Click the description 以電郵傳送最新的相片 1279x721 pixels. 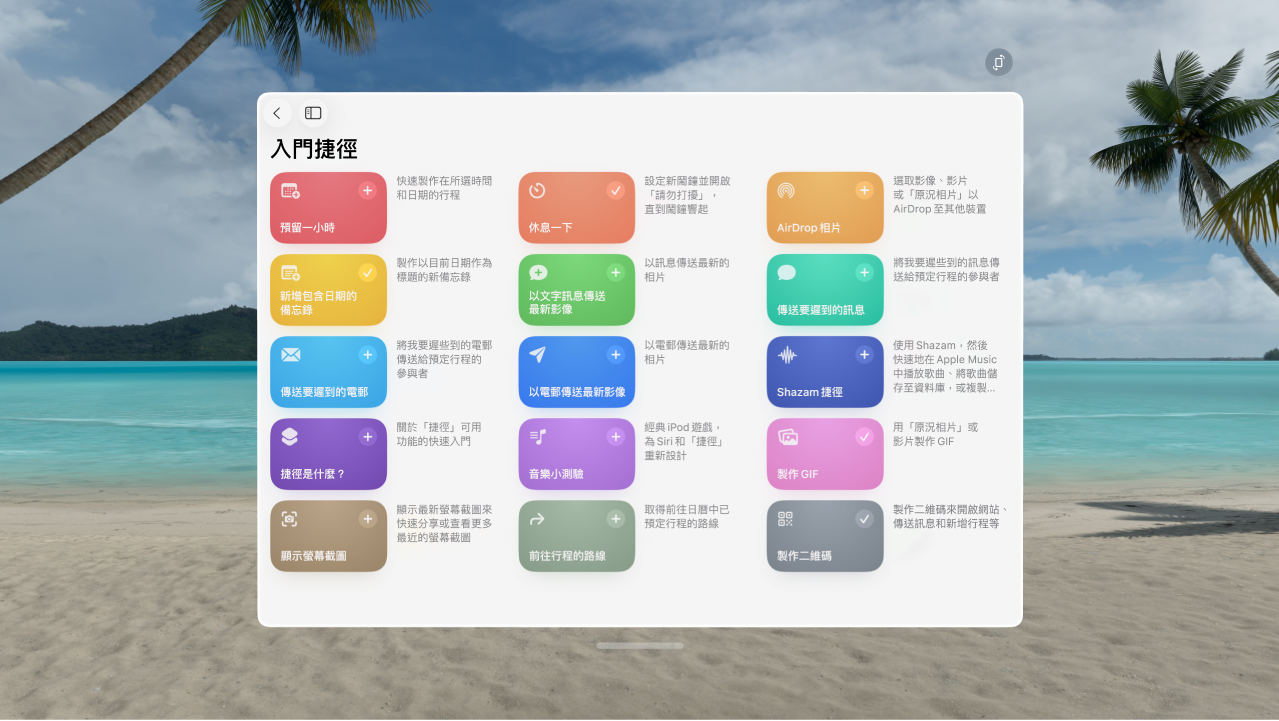(x=687, y=352)
